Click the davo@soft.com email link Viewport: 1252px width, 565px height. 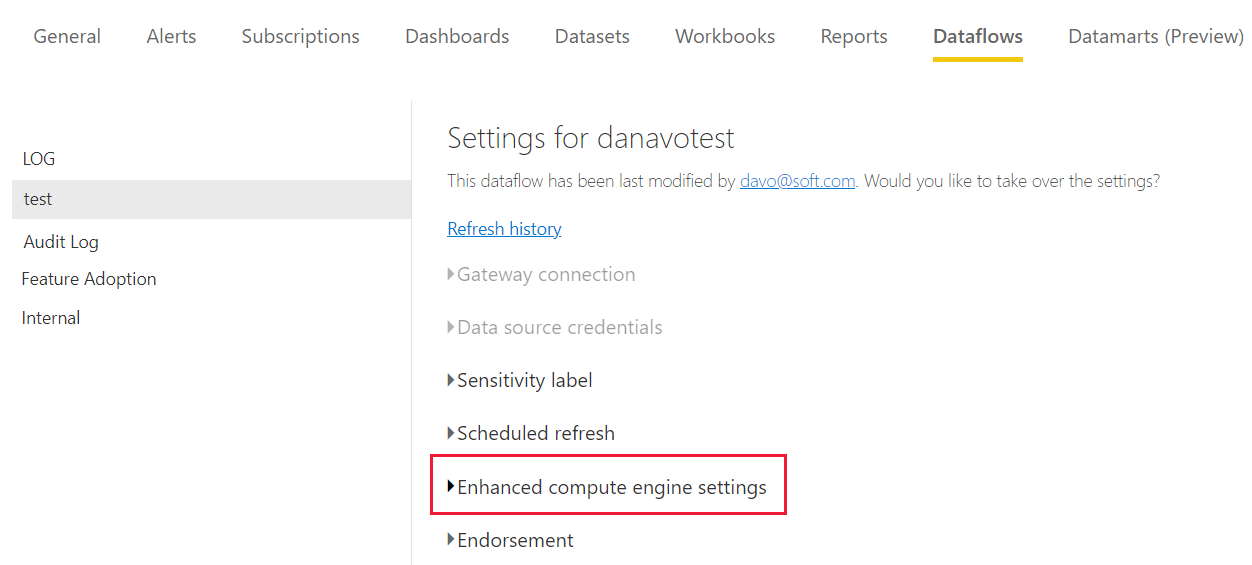pos(797,181)
